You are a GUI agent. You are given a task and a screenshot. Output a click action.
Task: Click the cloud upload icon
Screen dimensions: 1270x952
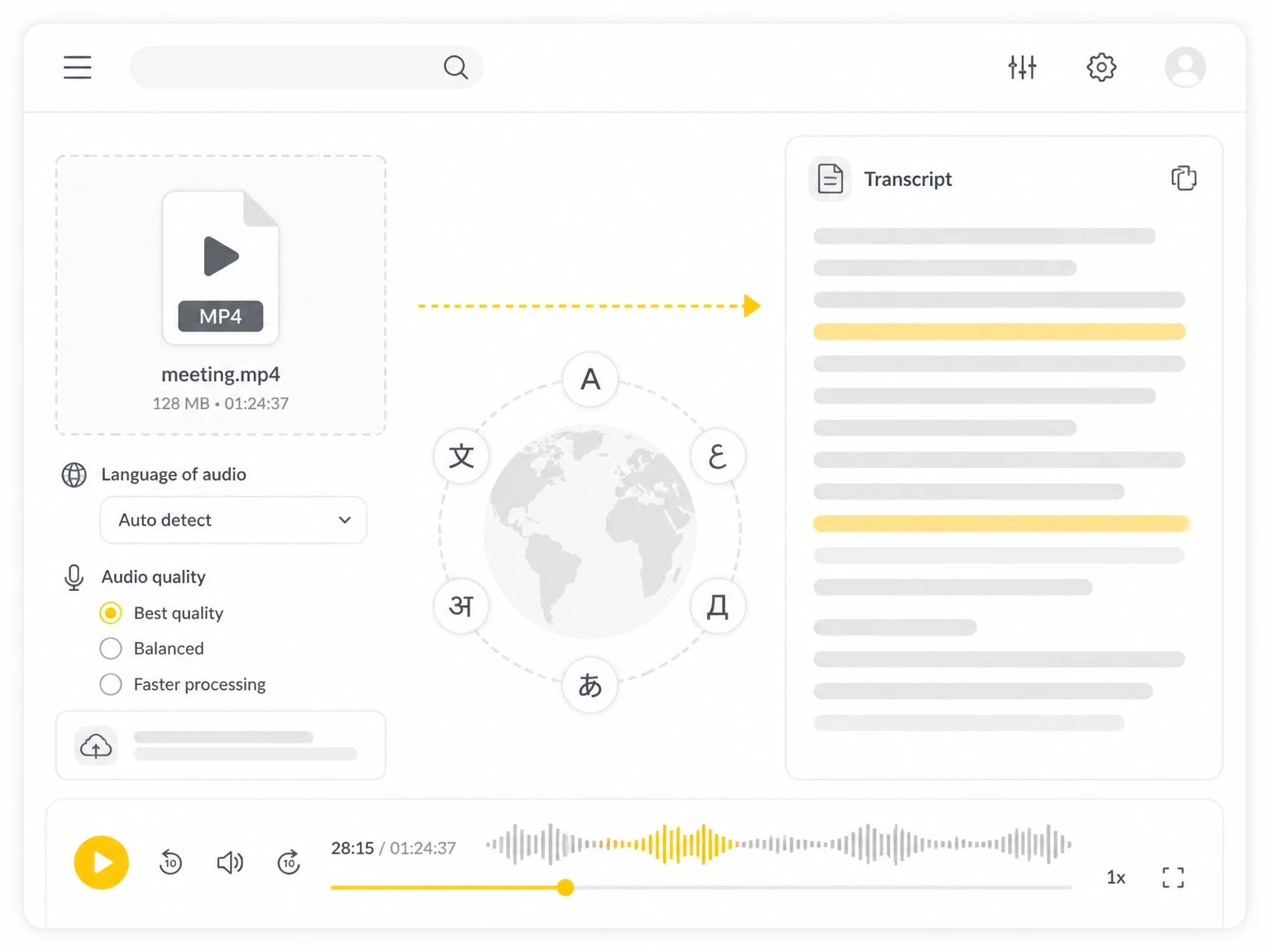(96, 746)
